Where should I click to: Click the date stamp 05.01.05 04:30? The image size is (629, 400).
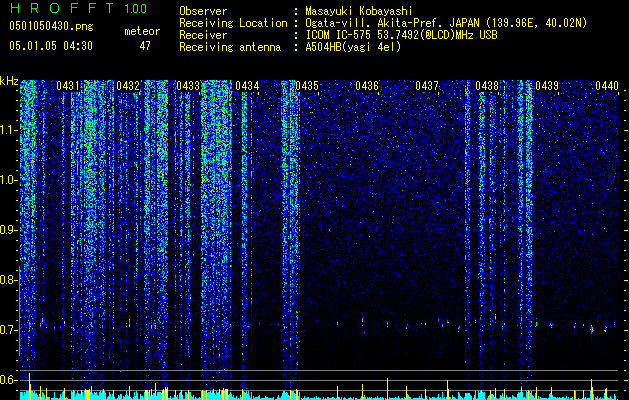point(51,46)
